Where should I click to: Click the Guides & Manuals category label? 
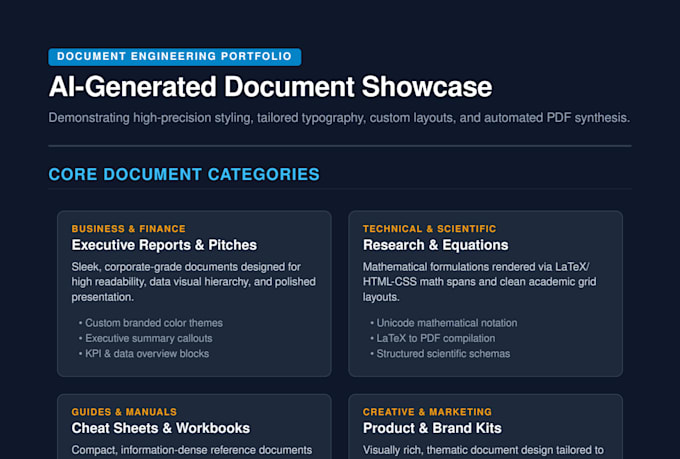click(x=124, y=412)
